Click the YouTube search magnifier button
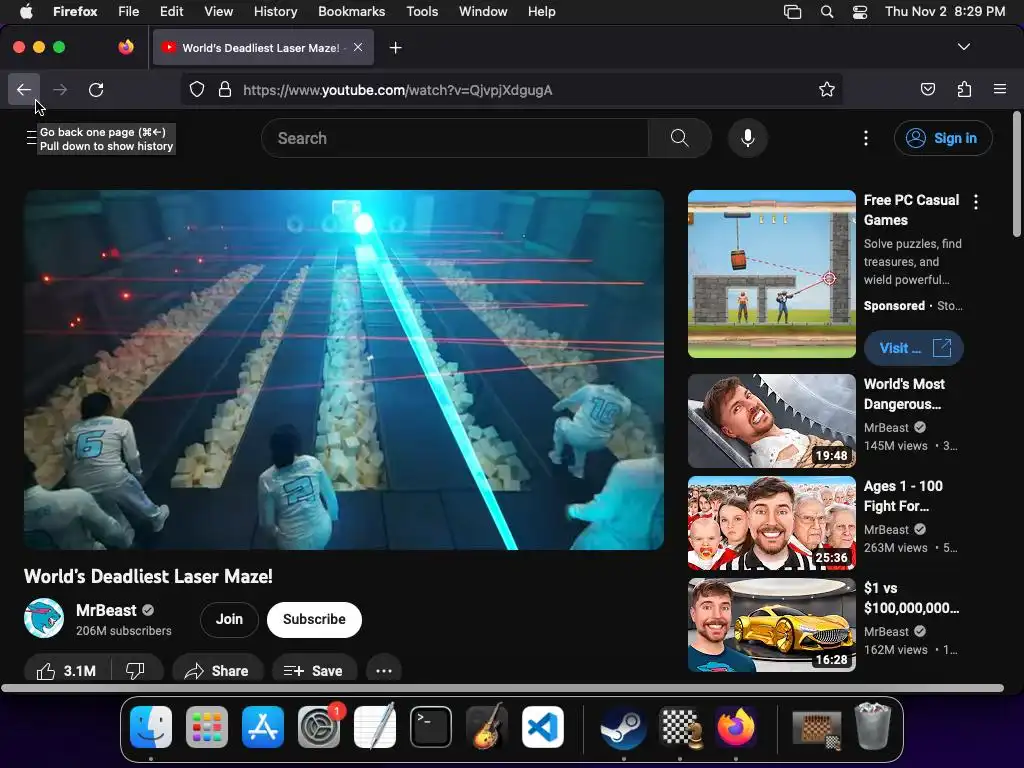Viewport: 1024px width, 768px height. click(x=679, y=138)
